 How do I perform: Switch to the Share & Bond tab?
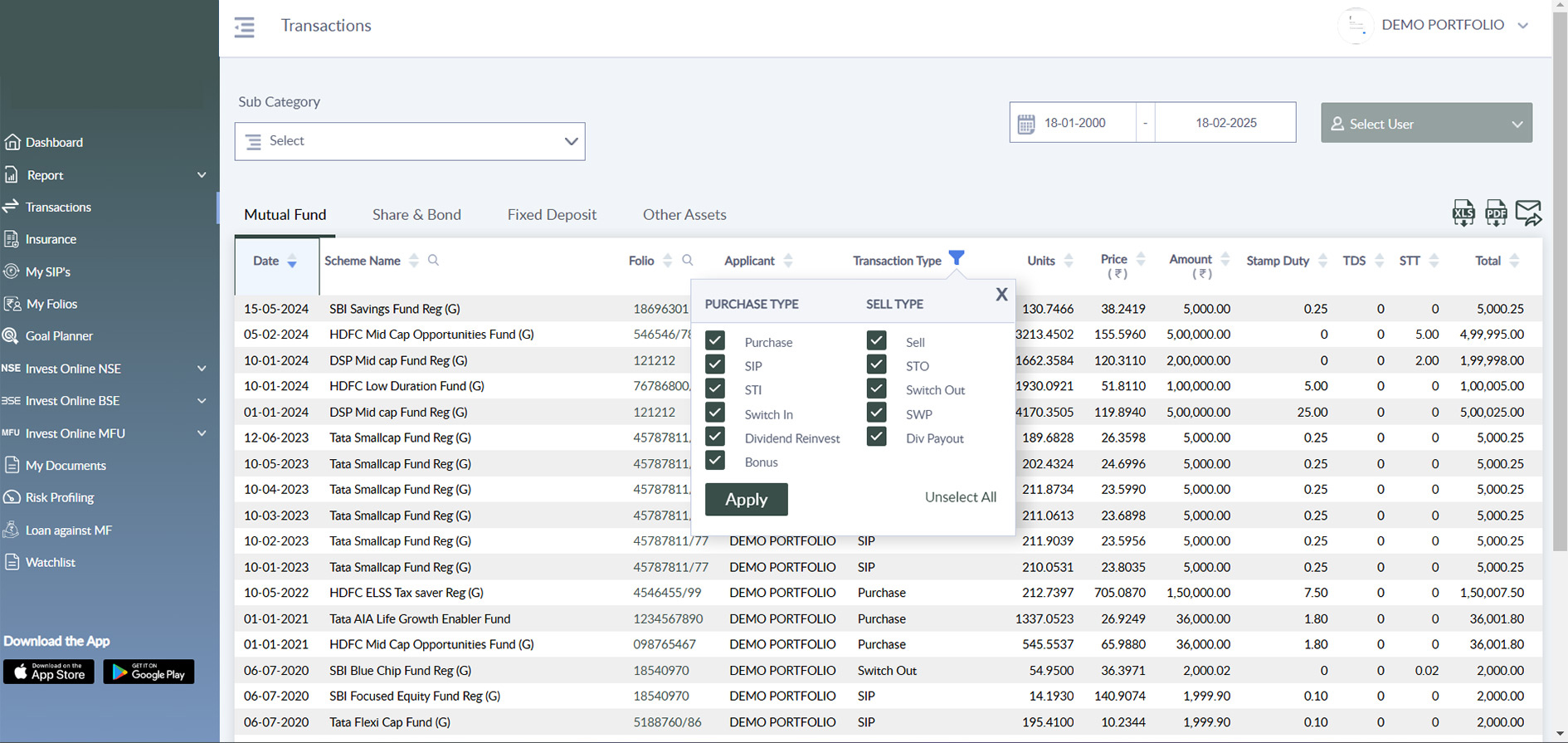tap(416, 215)
